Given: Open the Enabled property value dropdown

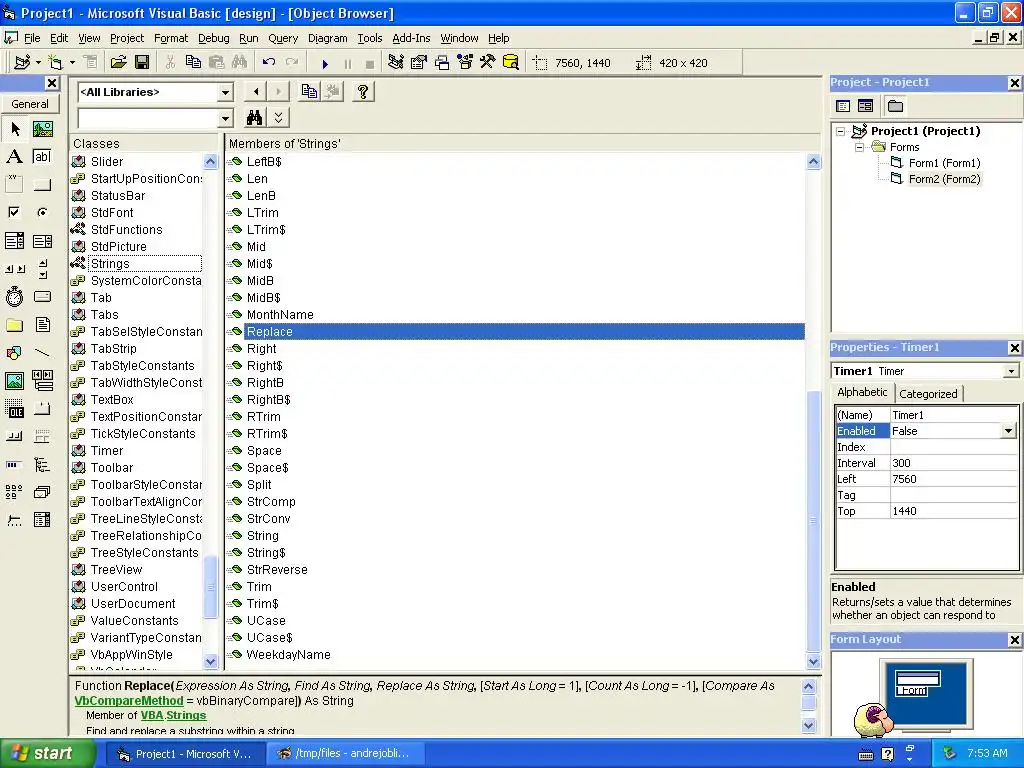Looking at the screenshot, I should click(x=1008, y=431).
